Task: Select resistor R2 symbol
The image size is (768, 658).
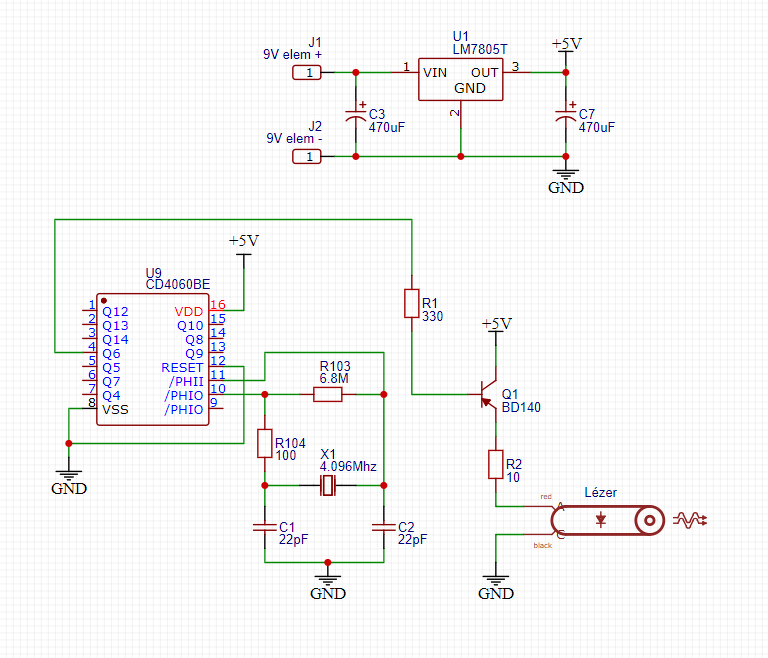Action: point(496,464)
